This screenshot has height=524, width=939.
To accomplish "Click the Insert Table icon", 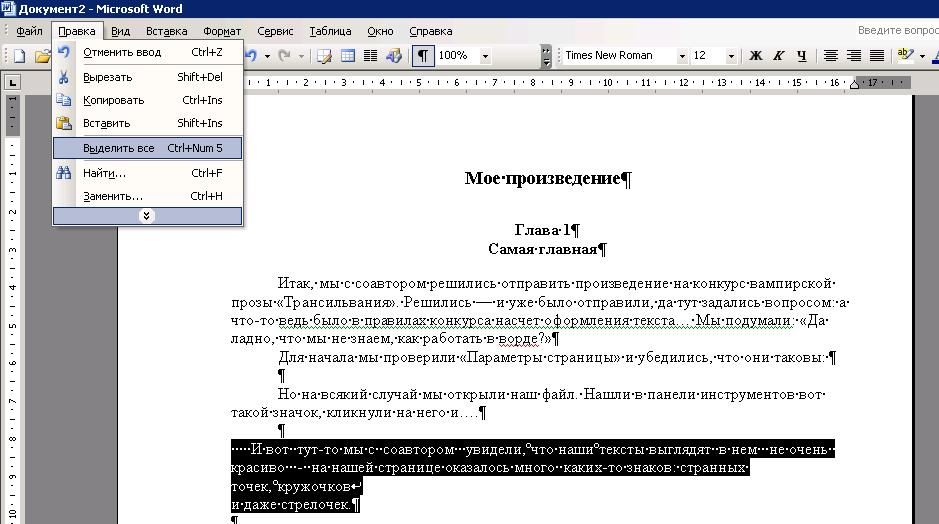I will (x=348, y=56).
